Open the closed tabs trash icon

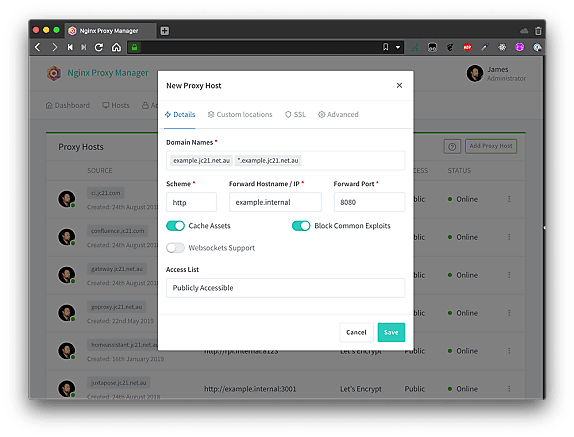(x=538, y=31)
